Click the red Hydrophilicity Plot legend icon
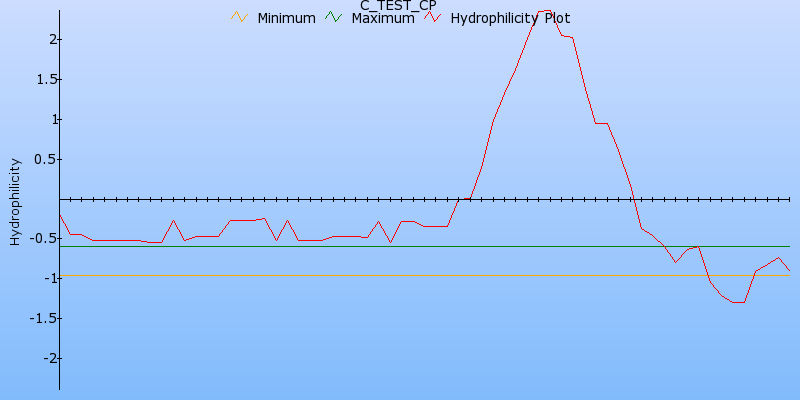800x400 pixels. click(432, 17)
